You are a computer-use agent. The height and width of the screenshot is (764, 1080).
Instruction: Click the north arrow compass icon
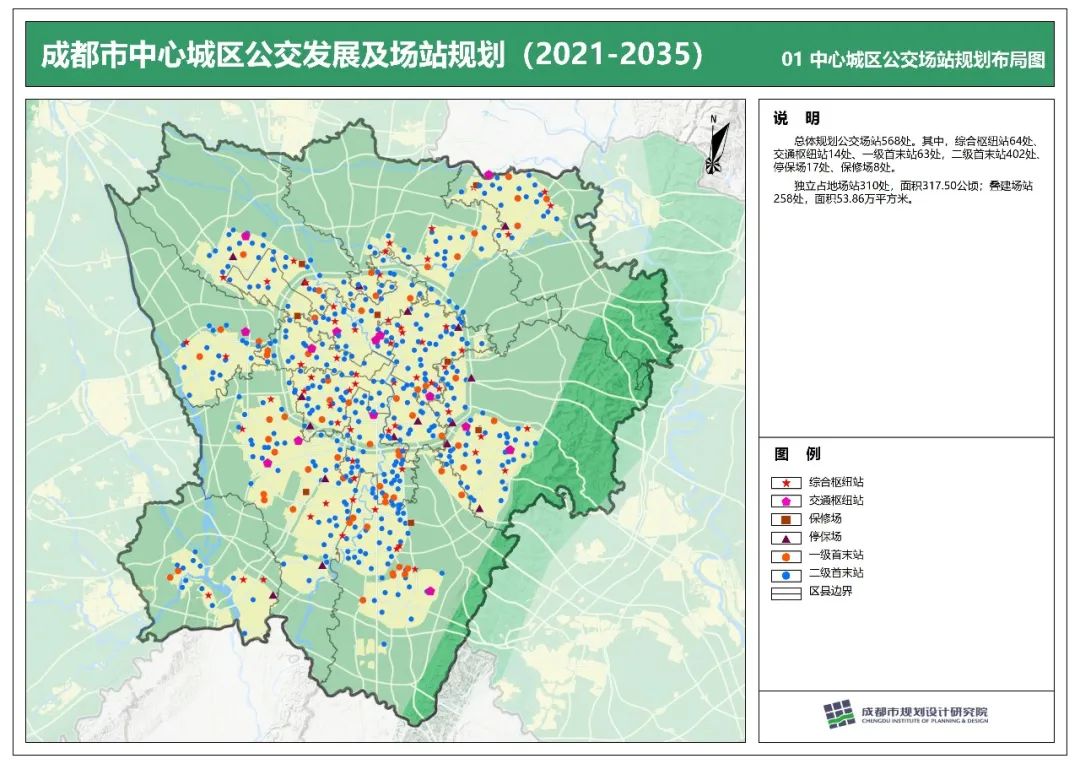pyautogui.click(x=716, y=145)
